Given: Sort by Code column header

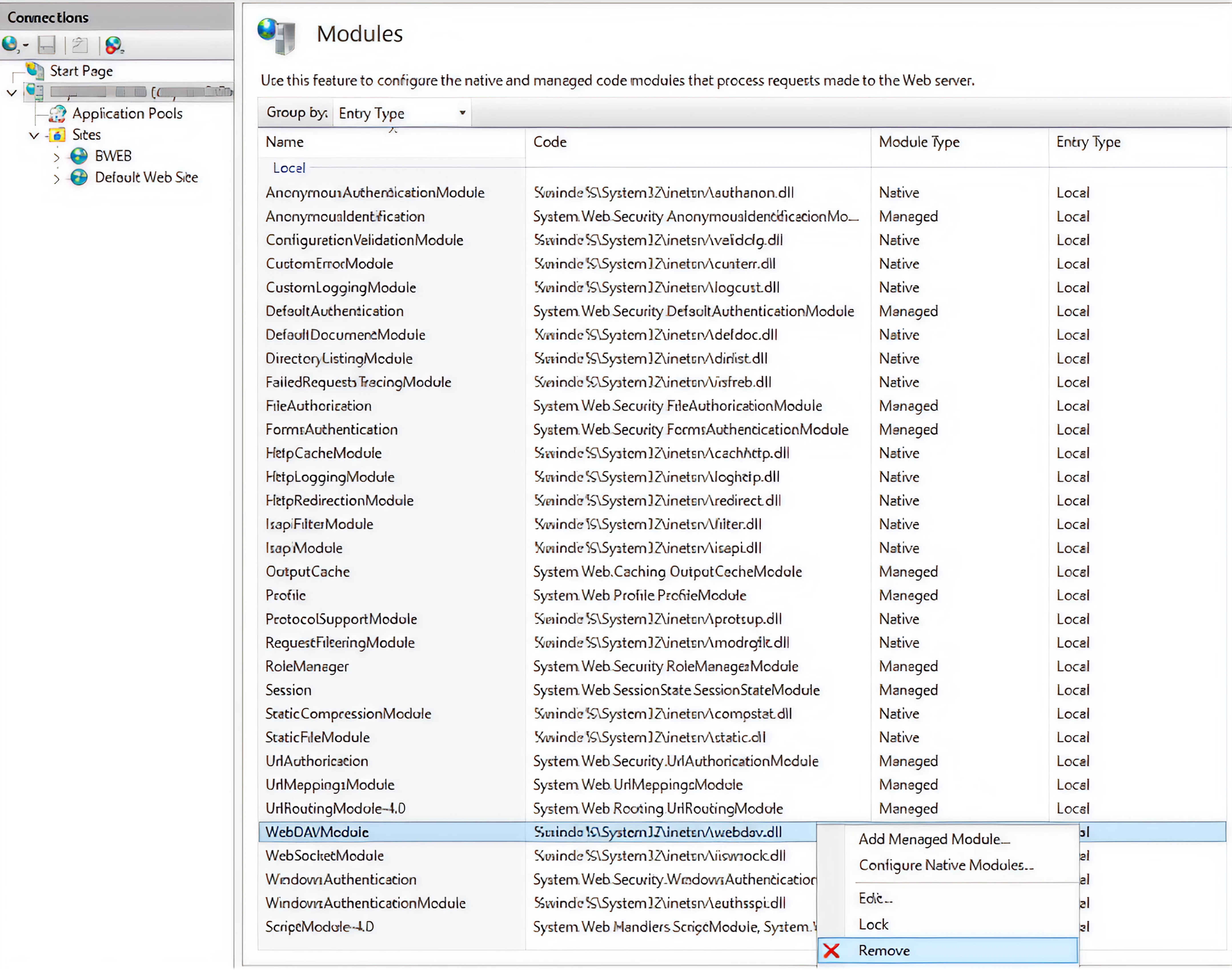Looking at the screenshot, I should pyautogui.click(x=698, y=142).
